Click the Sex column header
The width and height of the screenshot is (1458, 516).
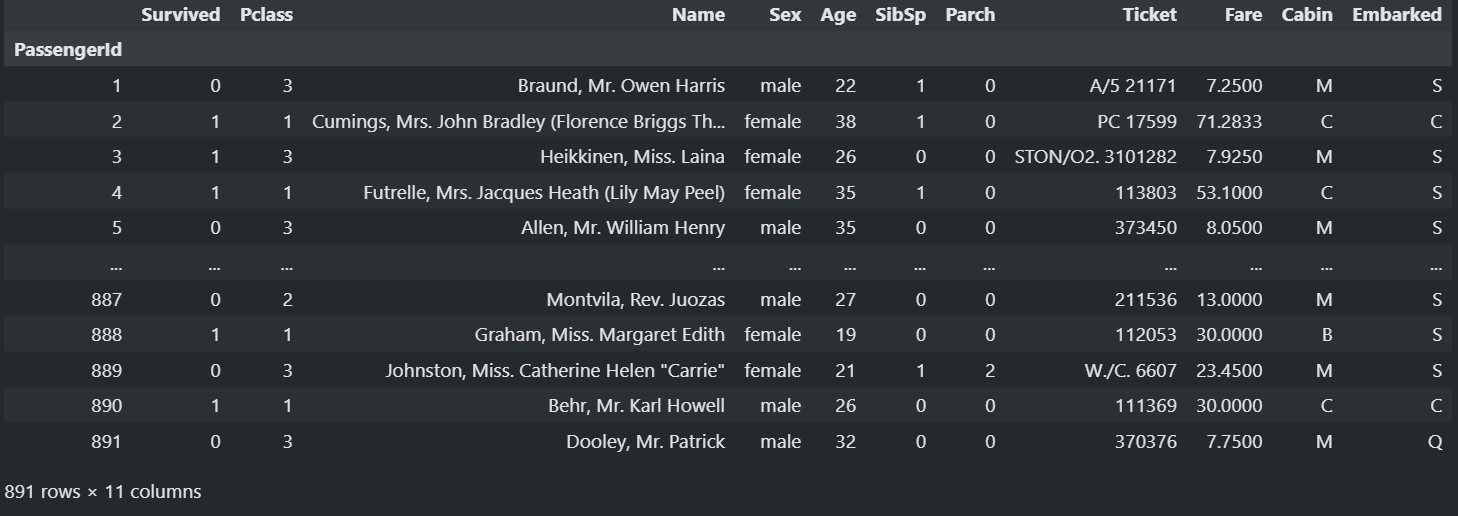[785, 15]
